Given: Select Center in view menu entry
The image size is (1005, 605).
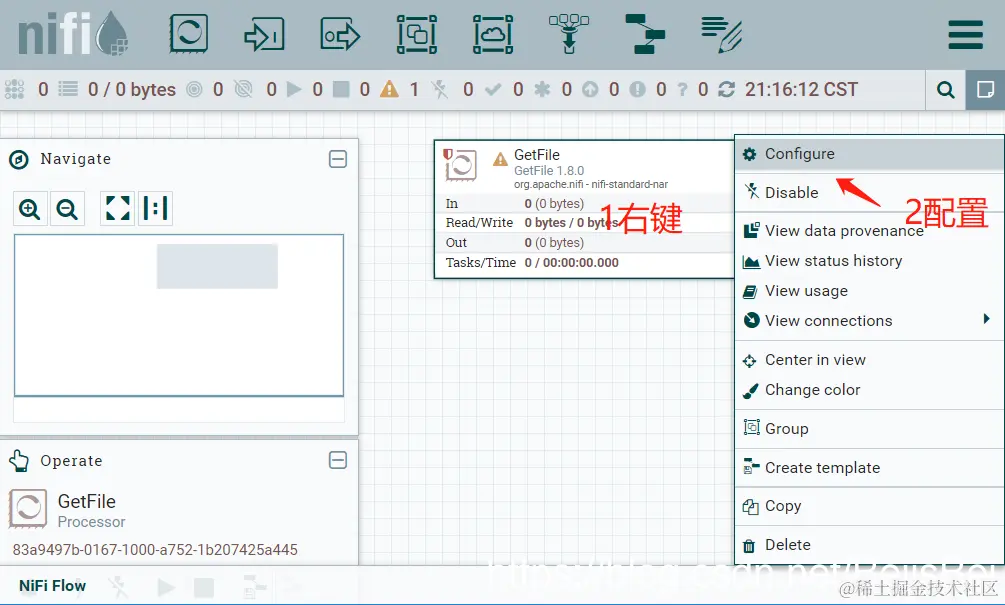Looking at the screenshot, I should (869, 360).
